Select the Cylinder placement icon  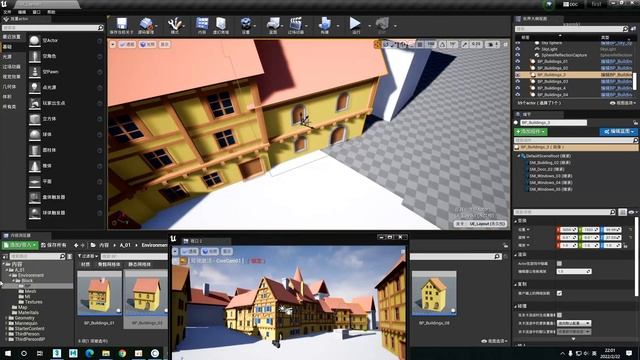(35, 150)
